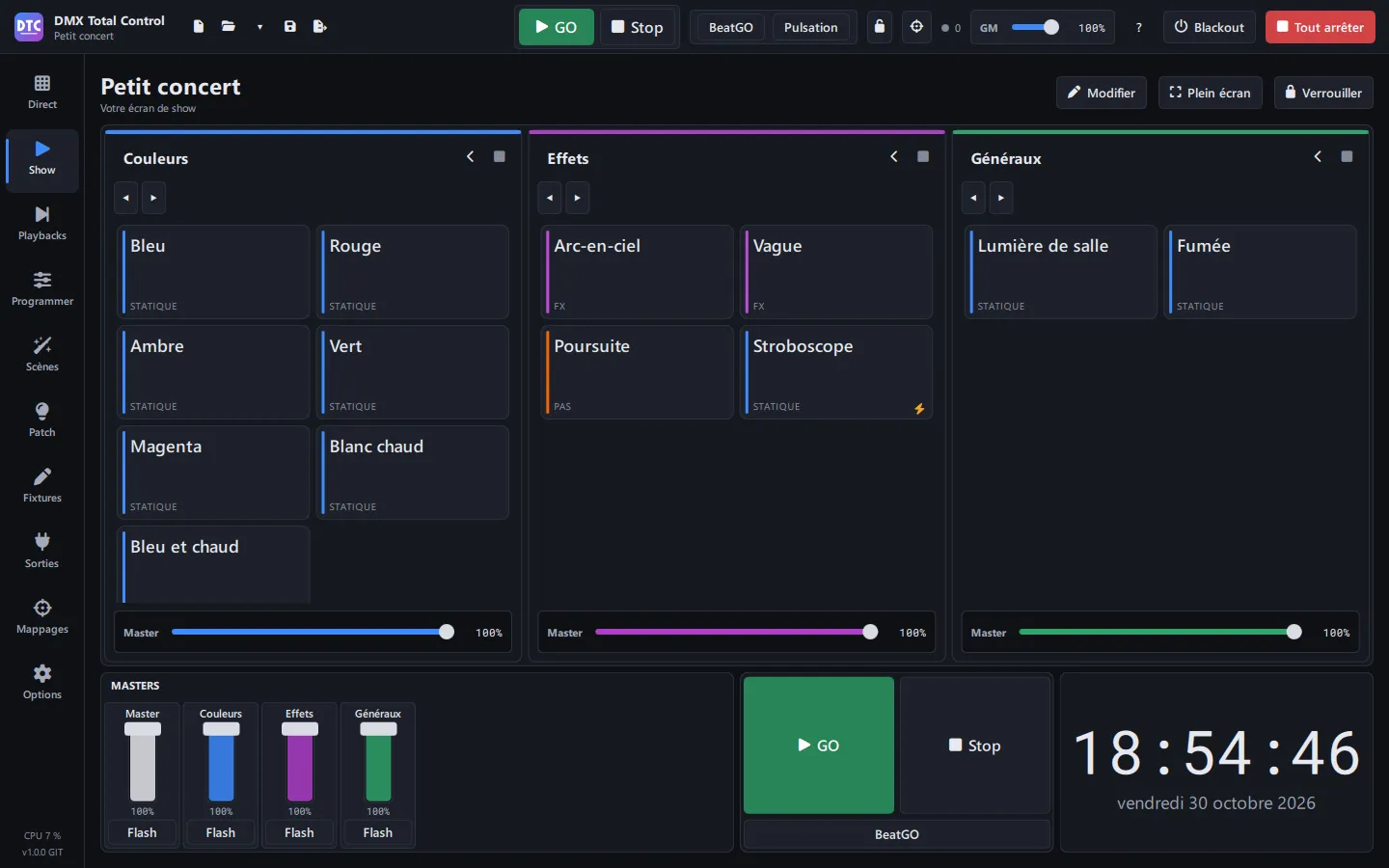Screen dimensions: 1389x868
Task: Click the GM grand master slider
Action: point(1035,27)
